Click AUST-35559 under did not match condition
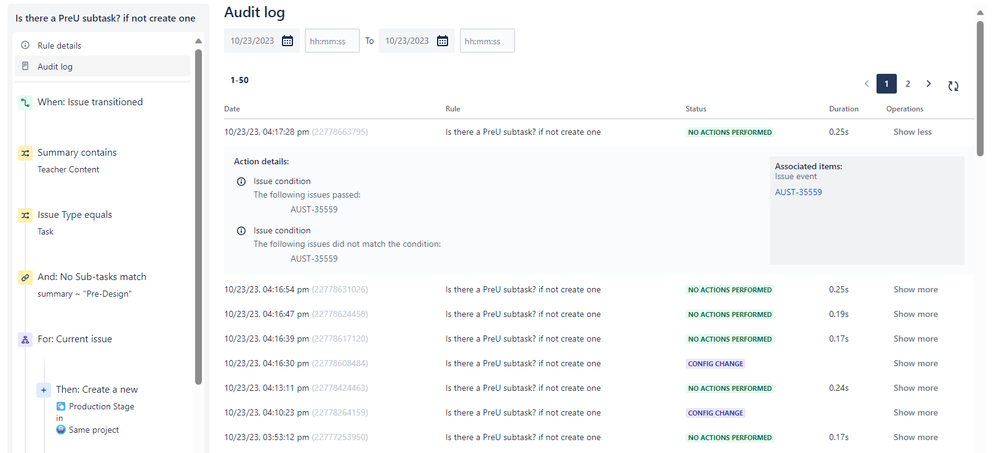This screenshot has width=999, height=453. point(314,259)
